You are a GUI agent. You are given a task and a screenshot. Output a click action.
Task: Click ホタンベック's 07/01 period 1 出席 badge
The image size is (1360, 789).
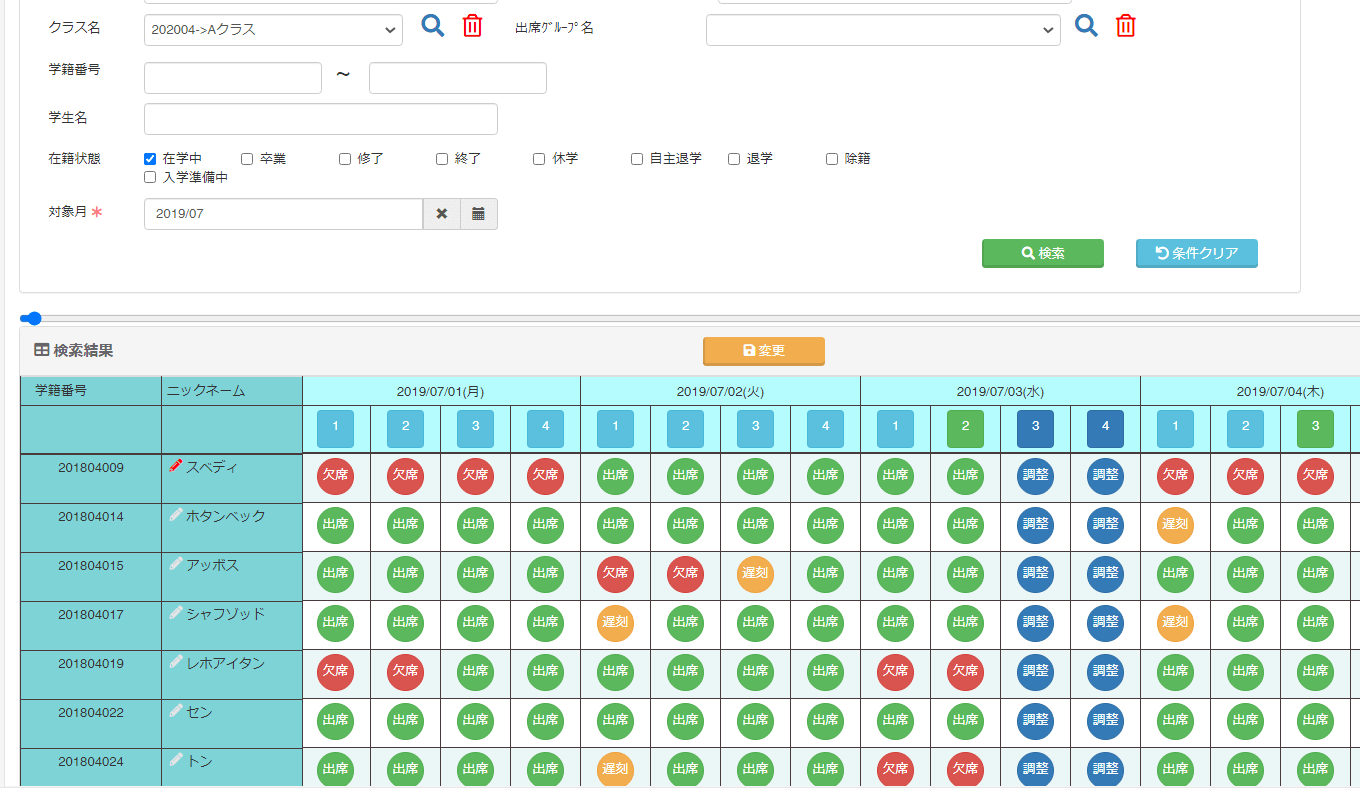(x=336, y=525)
